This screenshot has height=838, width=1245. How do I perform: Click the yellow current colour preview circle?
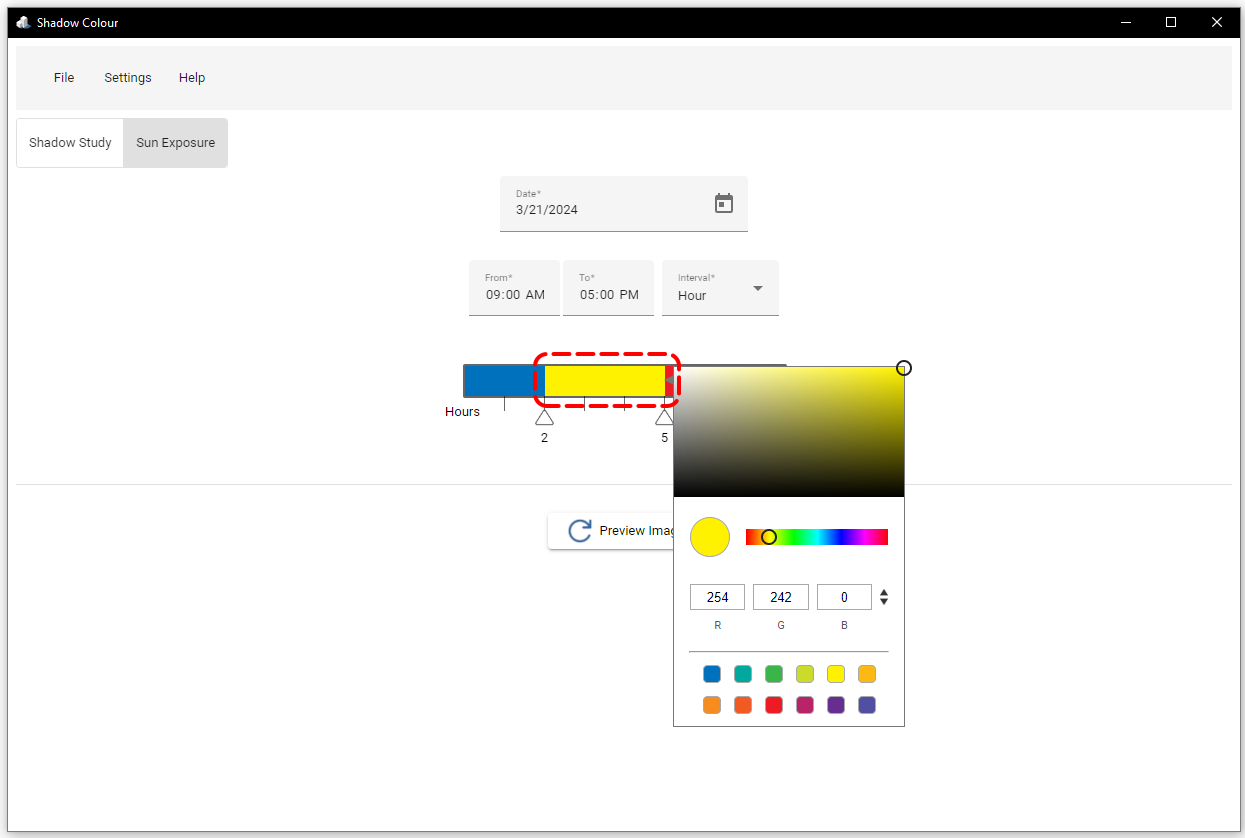[x=710, y=537]
